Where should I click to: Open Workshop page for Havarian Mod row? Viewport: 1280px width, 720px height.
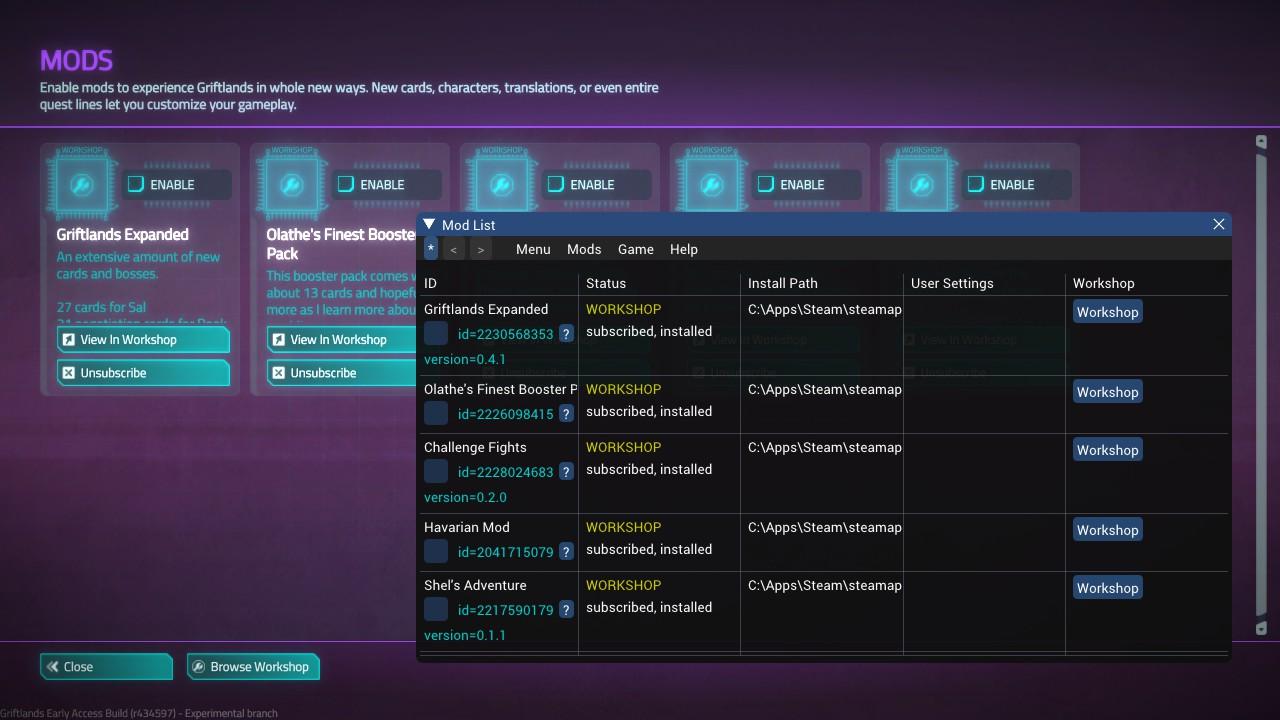click(x=1107, y=530)
